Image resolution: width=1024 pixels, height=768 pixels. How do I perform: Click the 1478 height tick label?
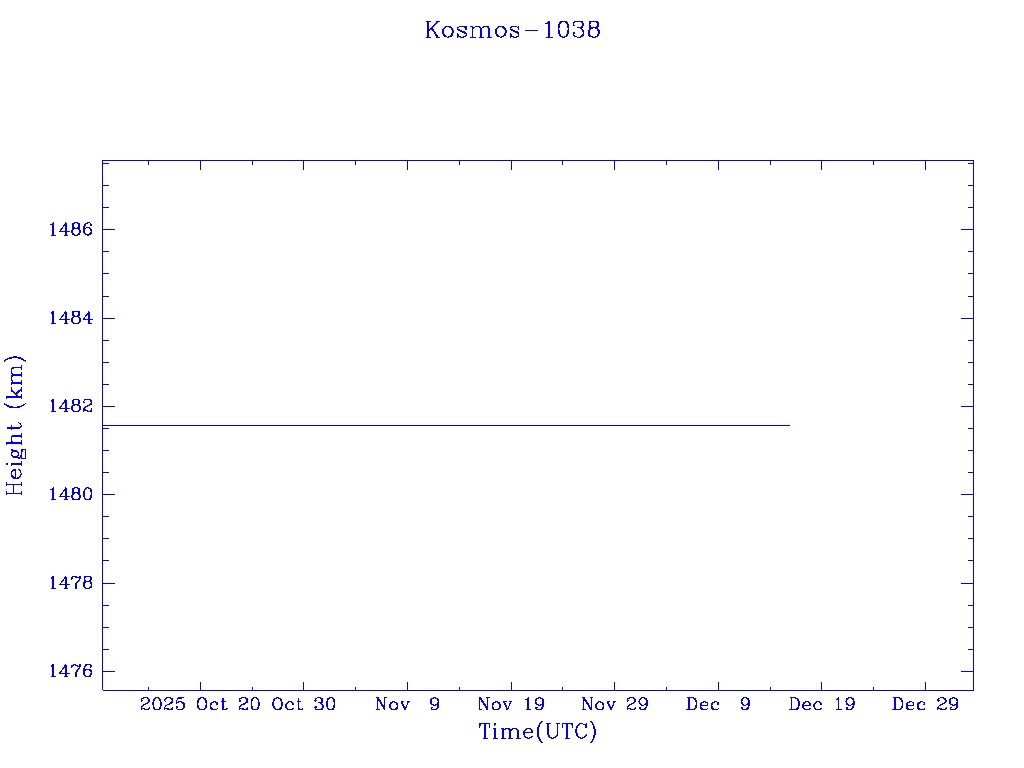[x=70, y=583]
